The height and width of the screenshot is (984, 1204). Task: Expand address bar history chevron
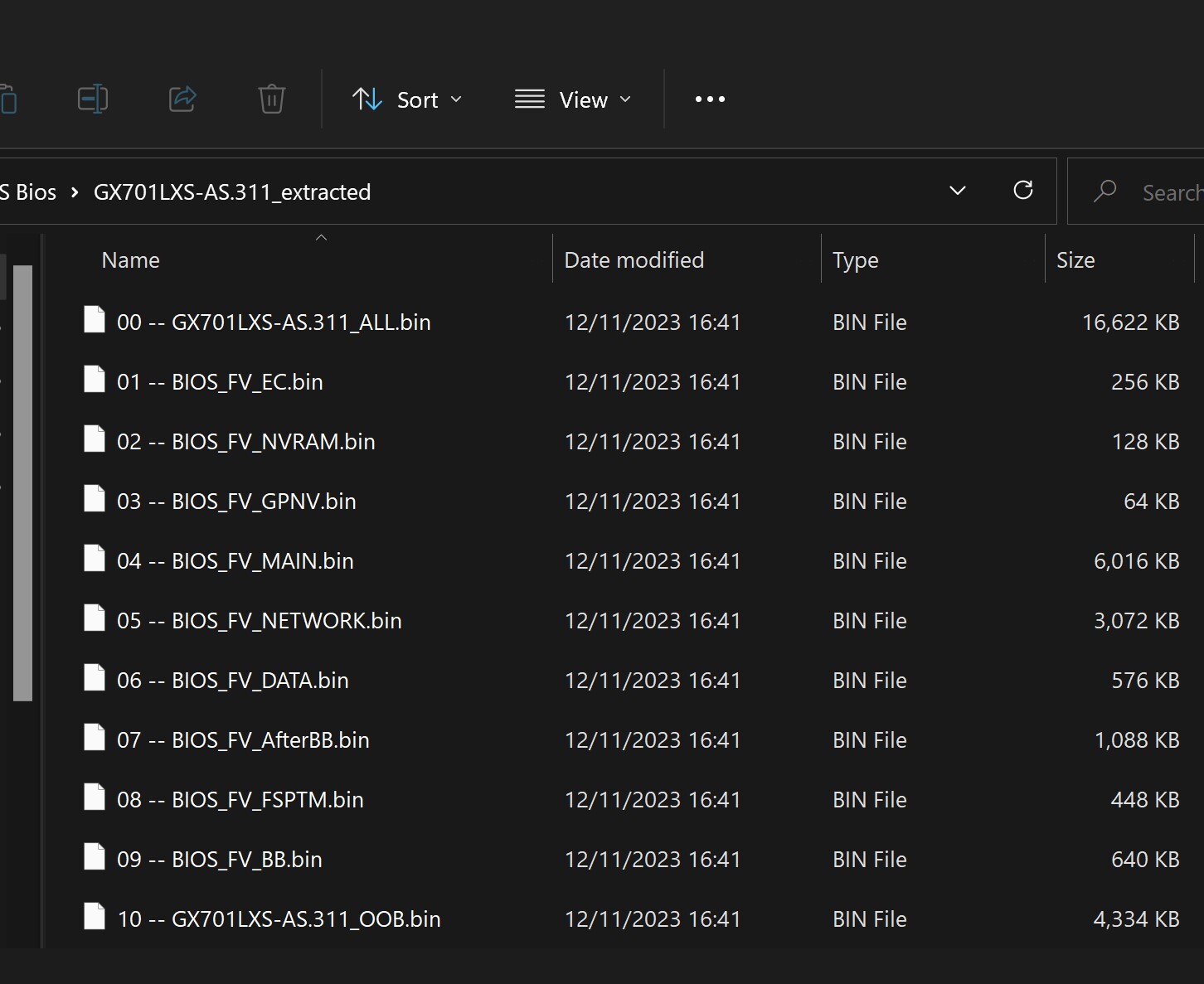click(957, 191)
